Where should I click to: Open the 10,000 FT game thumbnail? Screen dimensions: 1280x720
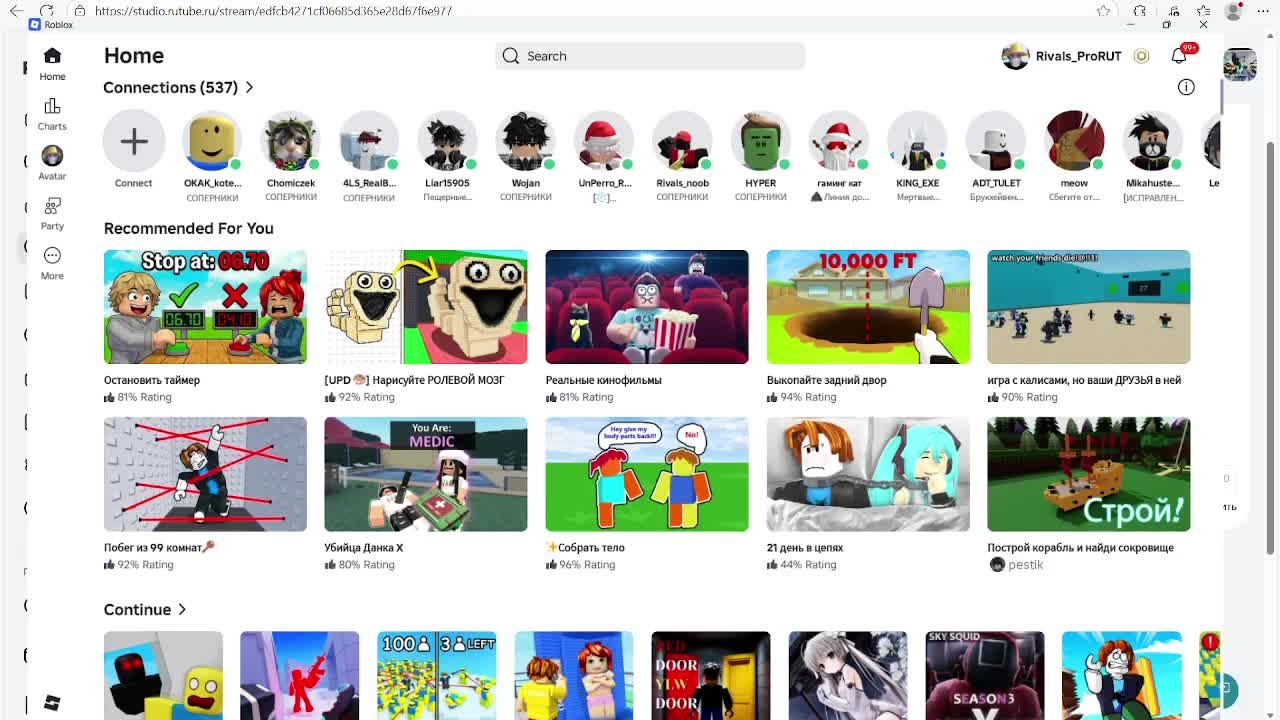[x=868, y=307]
